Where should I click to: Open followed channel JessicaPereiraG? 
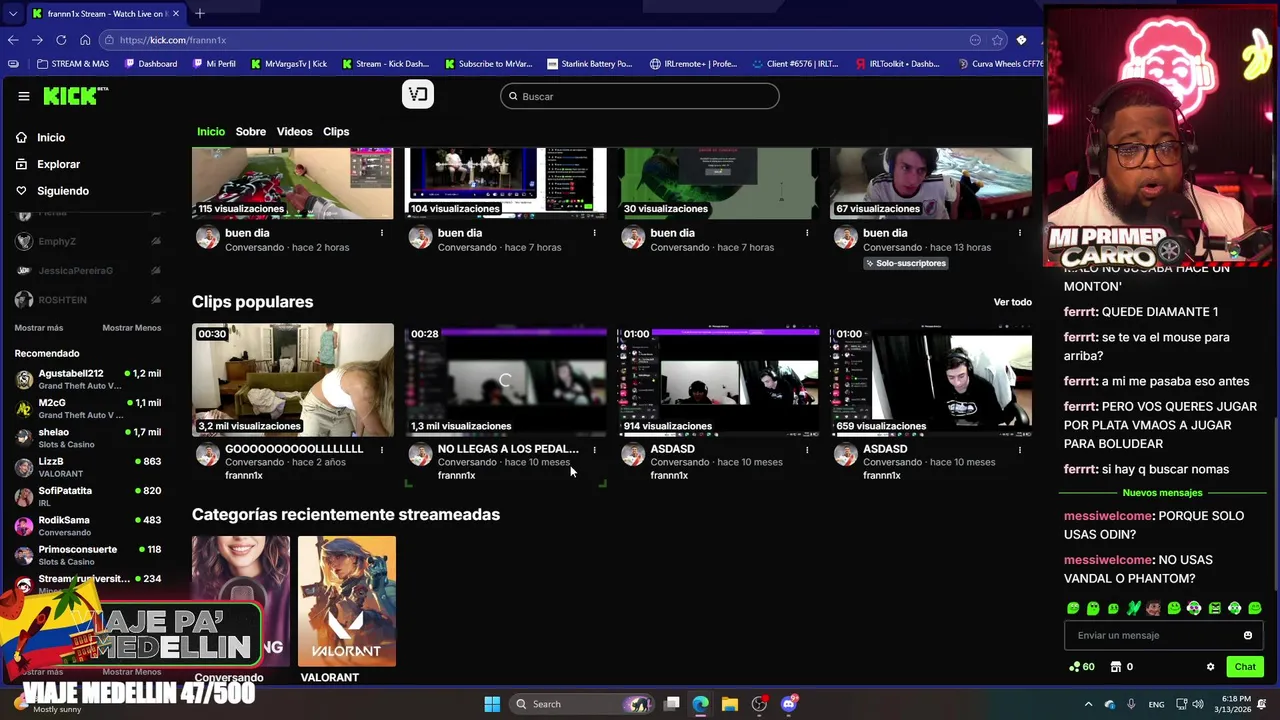[x=88, y=271]
